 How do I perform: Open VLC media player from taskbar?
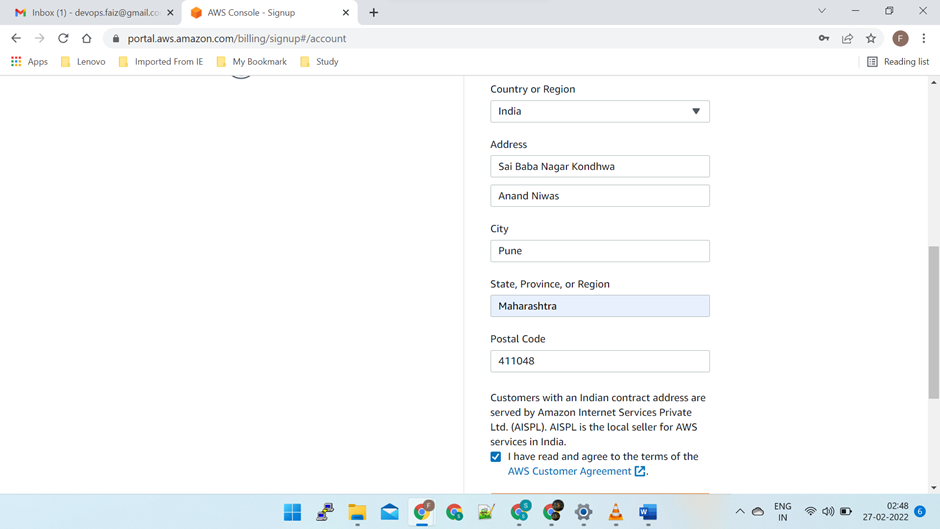tap(616, 512)
